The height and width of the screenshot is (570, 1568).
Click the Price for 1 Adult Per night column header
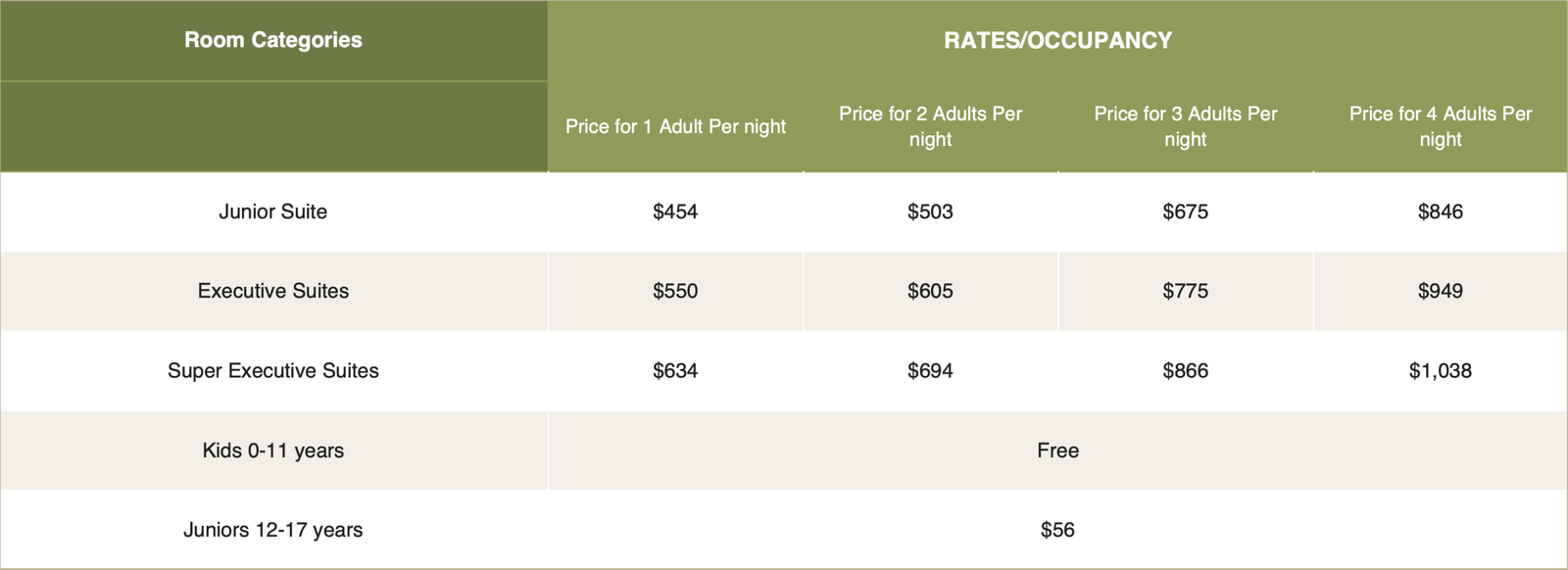tap(675, 126)
